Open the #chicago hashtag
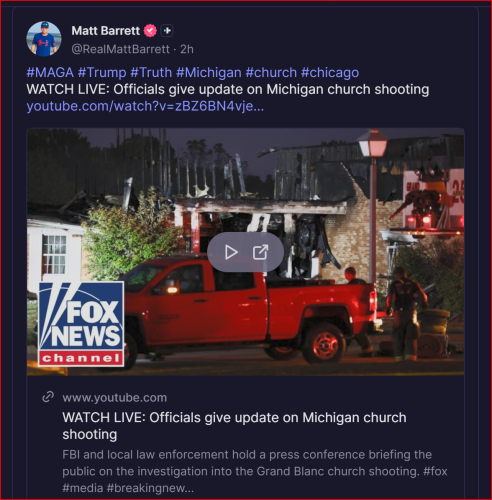492x500 pixels. point(330,72)
